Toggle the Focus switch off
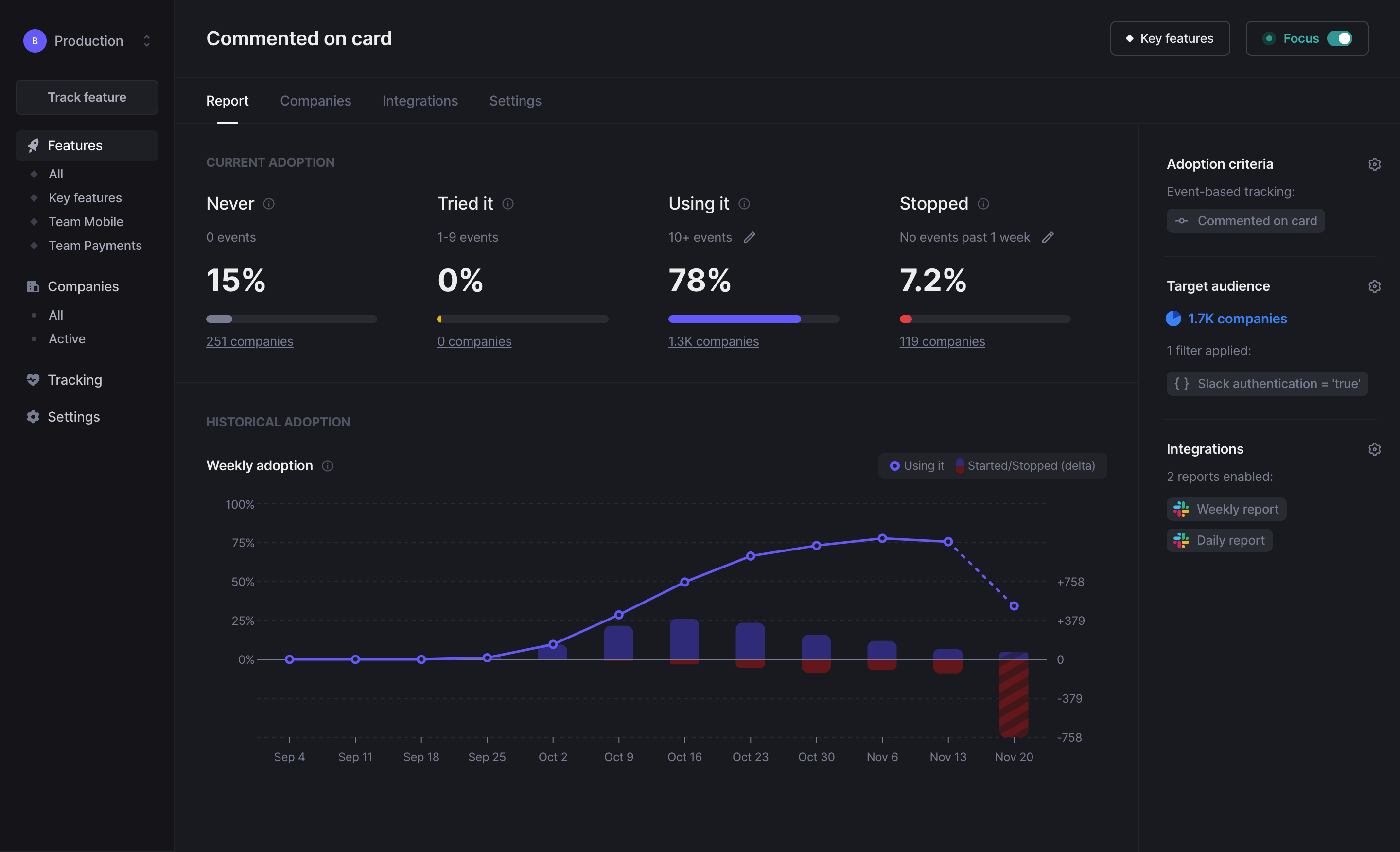The height and width of the screenshot is (852, 1400). pyautogui.click(x=1339, y=38)
